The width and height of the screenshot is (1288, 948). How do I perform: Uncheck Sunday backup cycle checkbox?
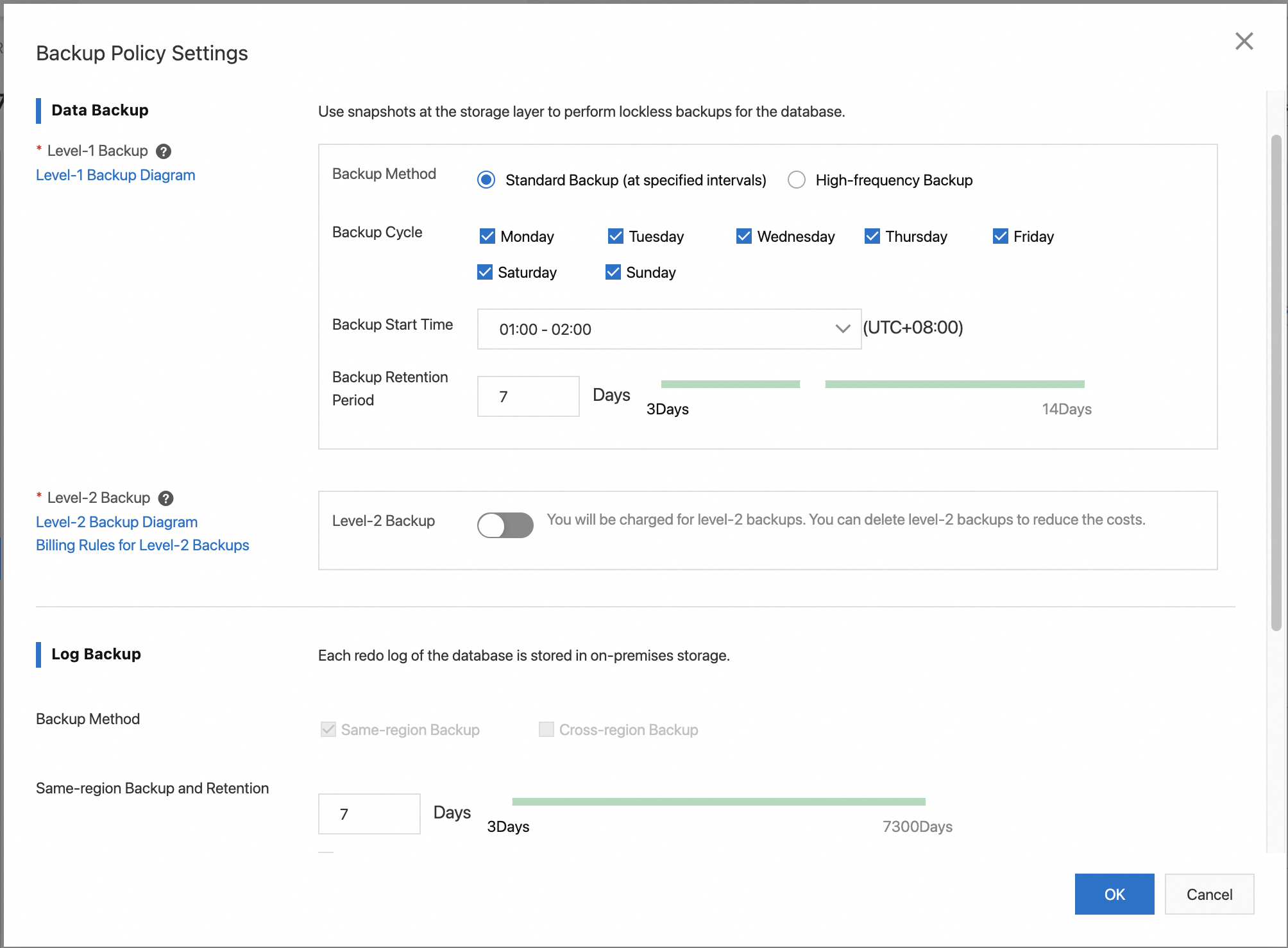coord(613,272)
